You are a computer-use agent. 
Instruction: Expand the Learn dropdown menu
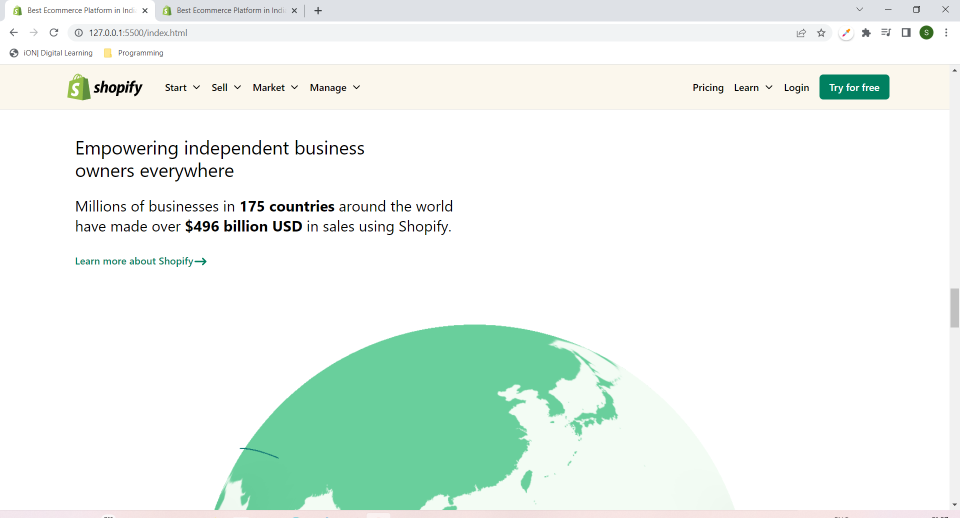click(x=753, y=88)
